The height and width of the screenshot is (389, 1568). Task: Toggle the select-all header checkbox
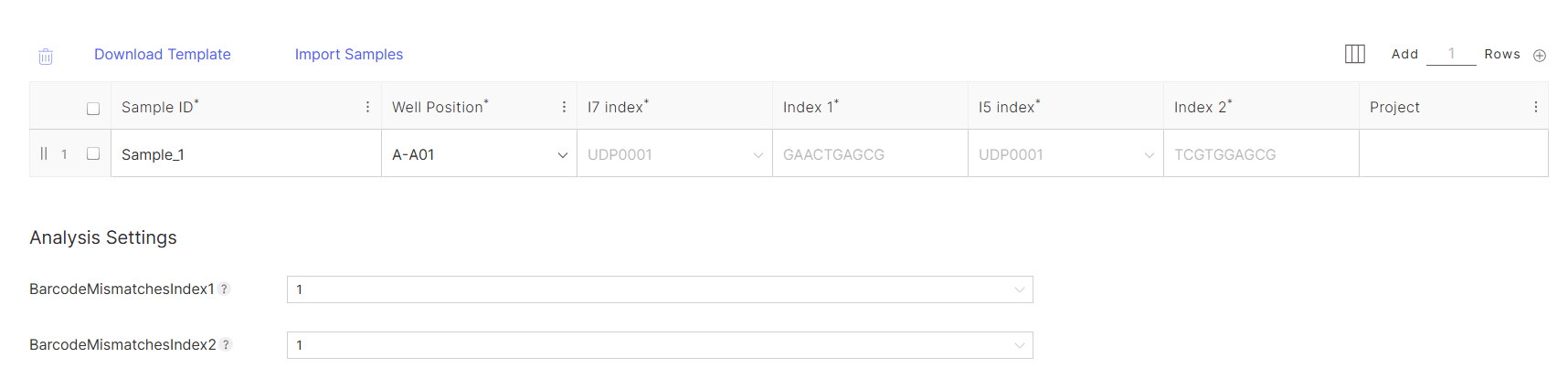pos(93,109)
